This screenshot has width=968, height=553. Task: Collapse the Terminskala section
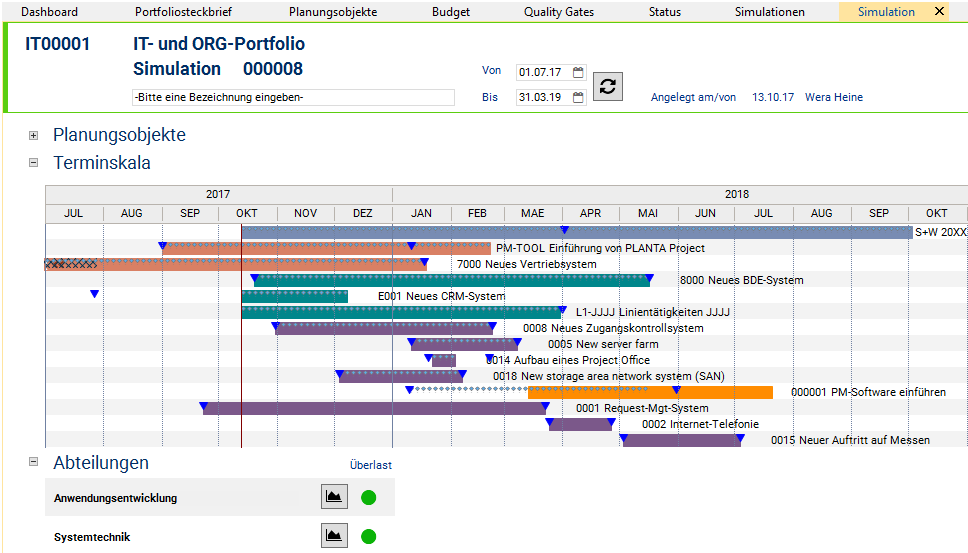33,162
